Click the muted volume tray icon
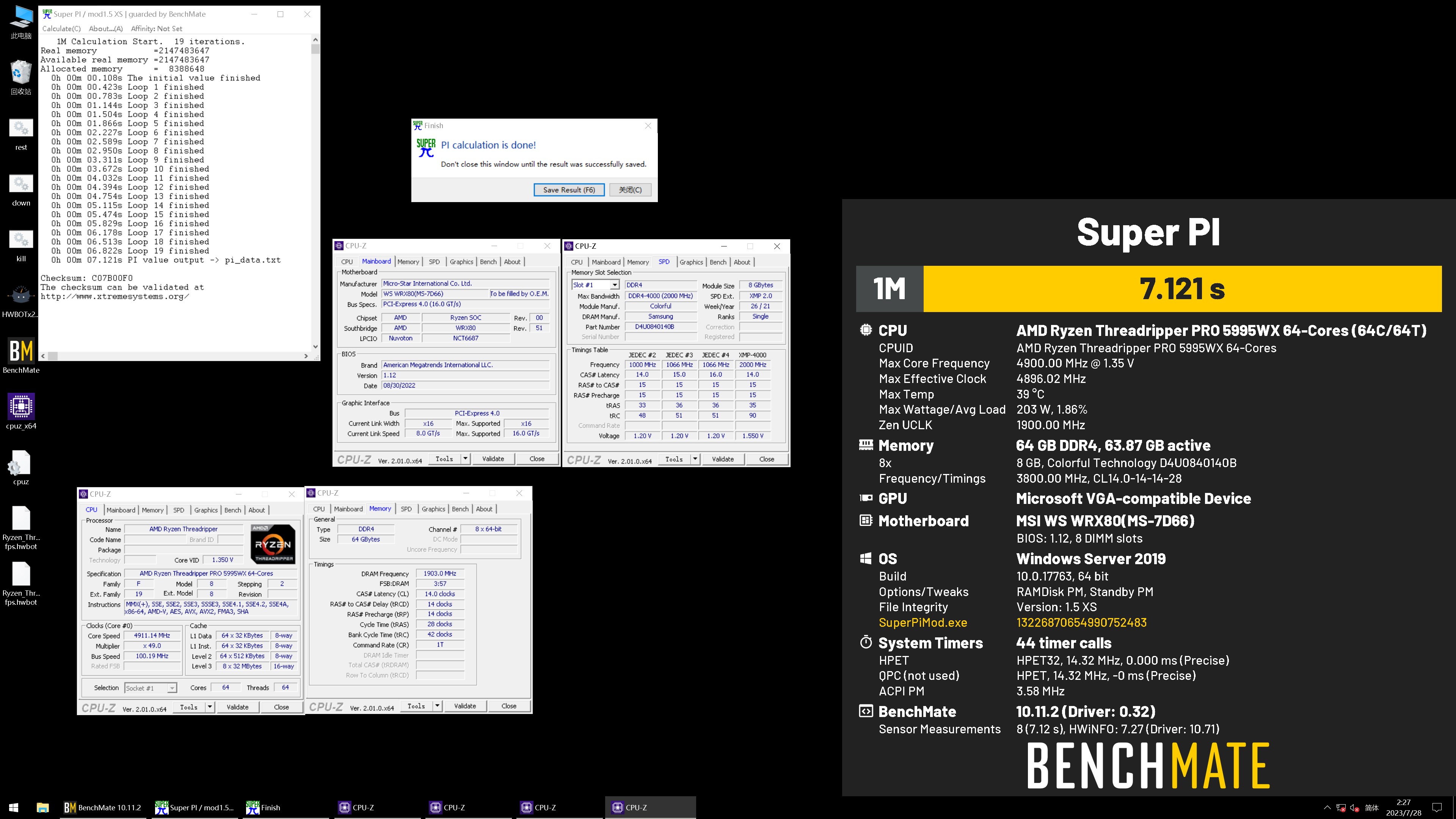This screenshot has width=1456, height=819. [1354, 808]
